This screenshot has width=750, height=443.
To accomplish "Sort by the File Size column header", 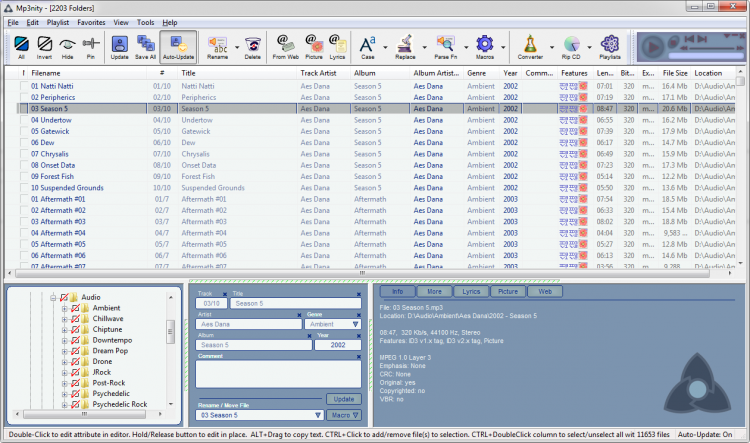I will tap(675, 73).
